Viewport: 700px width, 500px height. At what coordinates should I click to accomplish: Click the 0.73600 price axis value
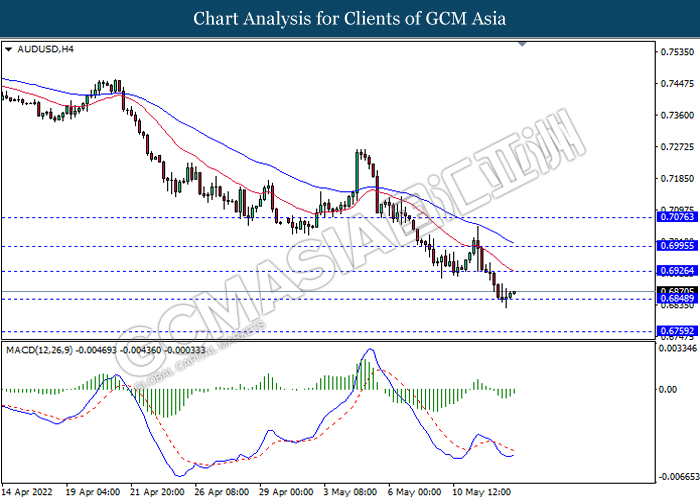[677, 115]
